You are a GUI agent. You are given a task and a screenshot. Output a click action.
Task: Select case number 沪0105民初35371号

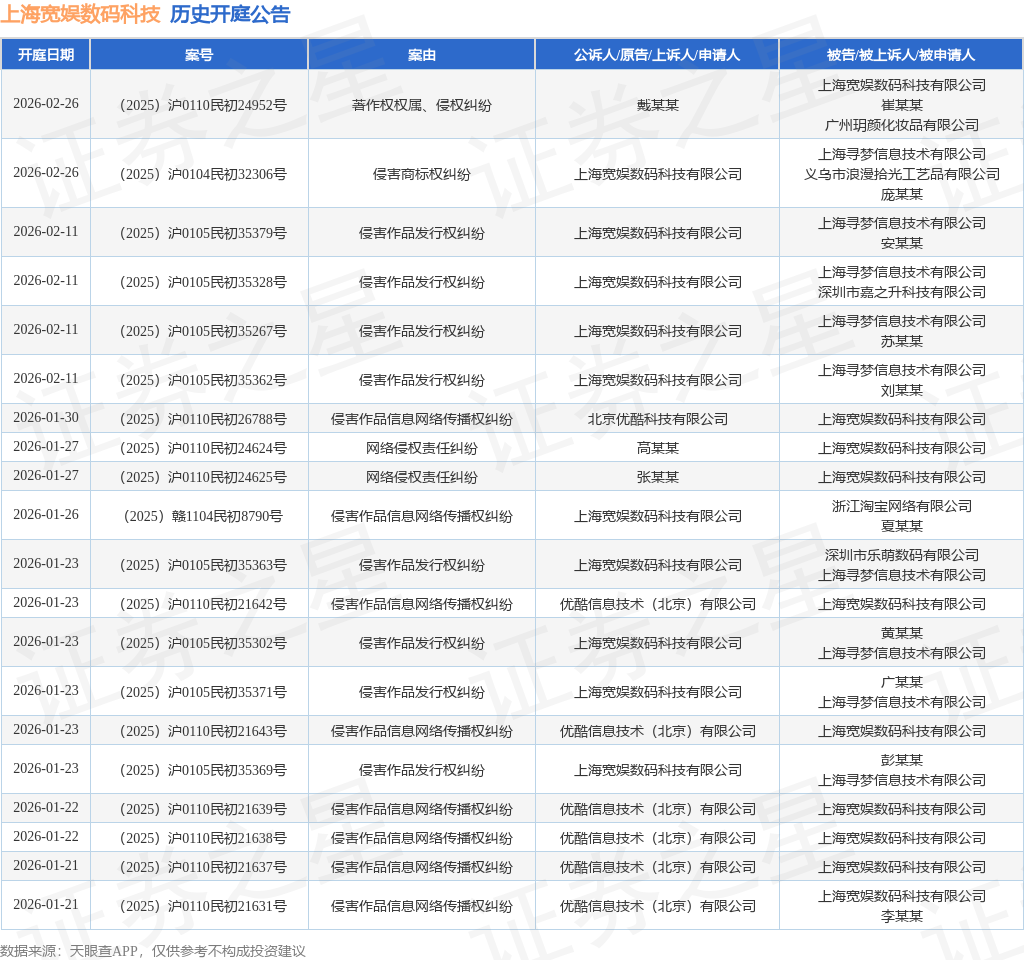(x=227, y=692)
